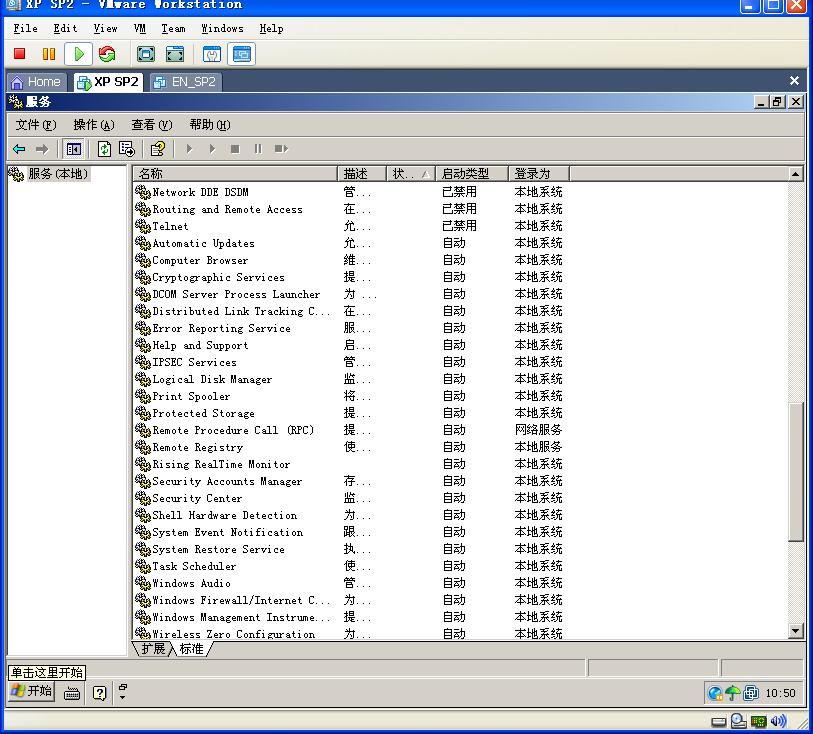This screenshot has width=813, height=734.
Task: Click the help question mark taskbar icon
Action: tap(100, 693)
